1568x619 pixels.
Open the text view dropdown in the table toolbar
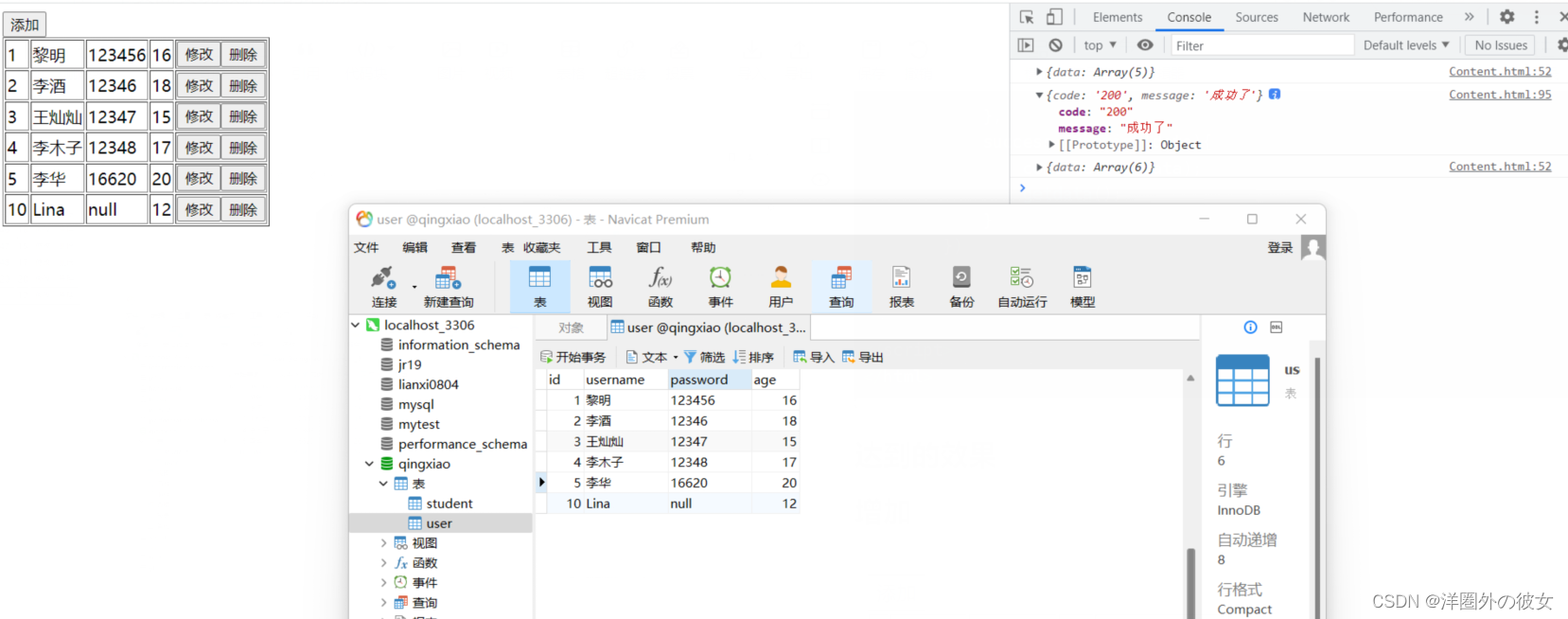(x=652, y=357)
